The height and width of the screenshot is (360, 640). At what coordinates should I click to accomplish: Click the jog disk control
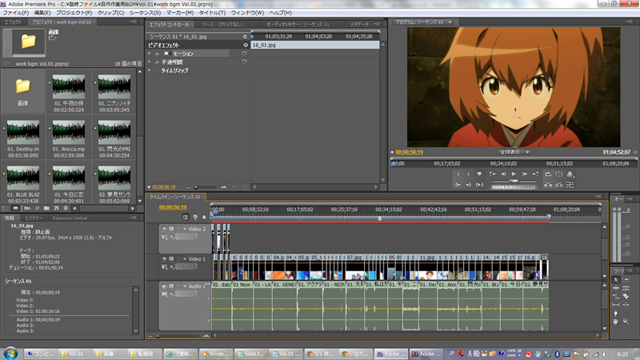click(514, 187)
